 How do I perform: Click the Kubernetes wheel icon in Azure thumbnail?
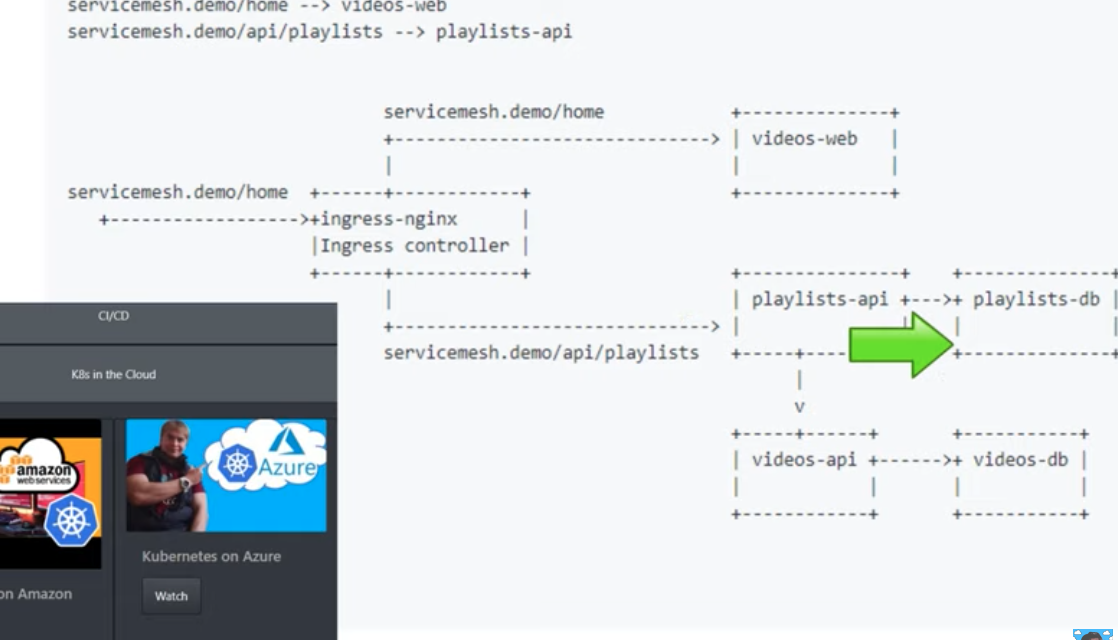[237, 464]
